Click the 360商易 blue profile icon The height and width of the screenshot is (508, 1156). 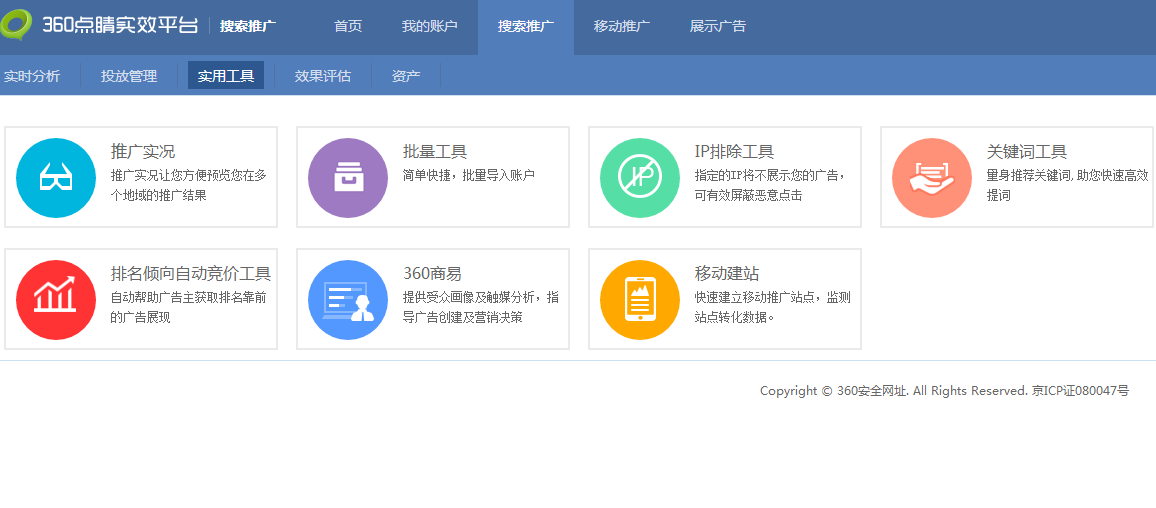[x=348, y=299]
